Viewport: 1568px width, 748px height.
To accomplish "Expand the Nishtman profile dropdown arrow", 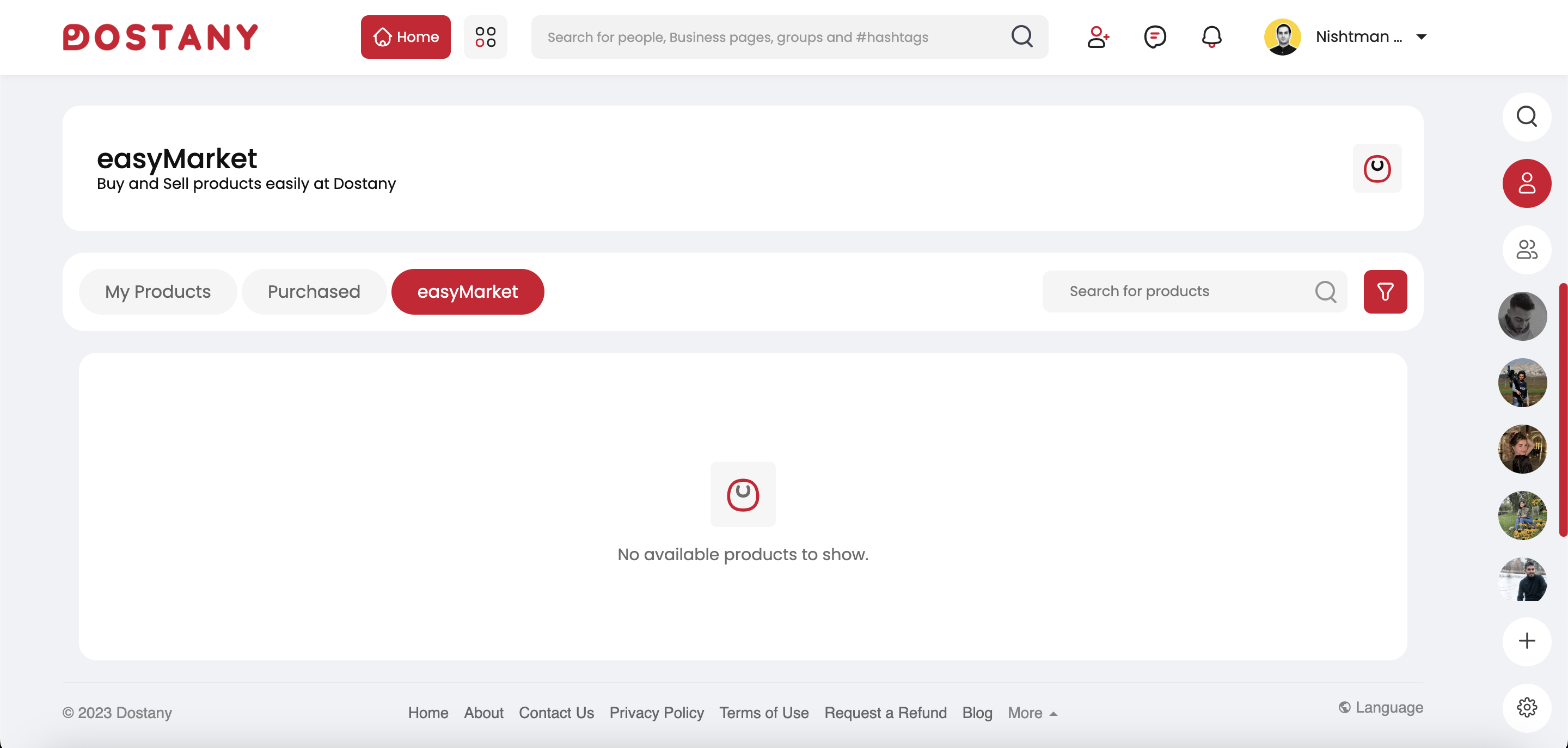I will point(1422,37).
